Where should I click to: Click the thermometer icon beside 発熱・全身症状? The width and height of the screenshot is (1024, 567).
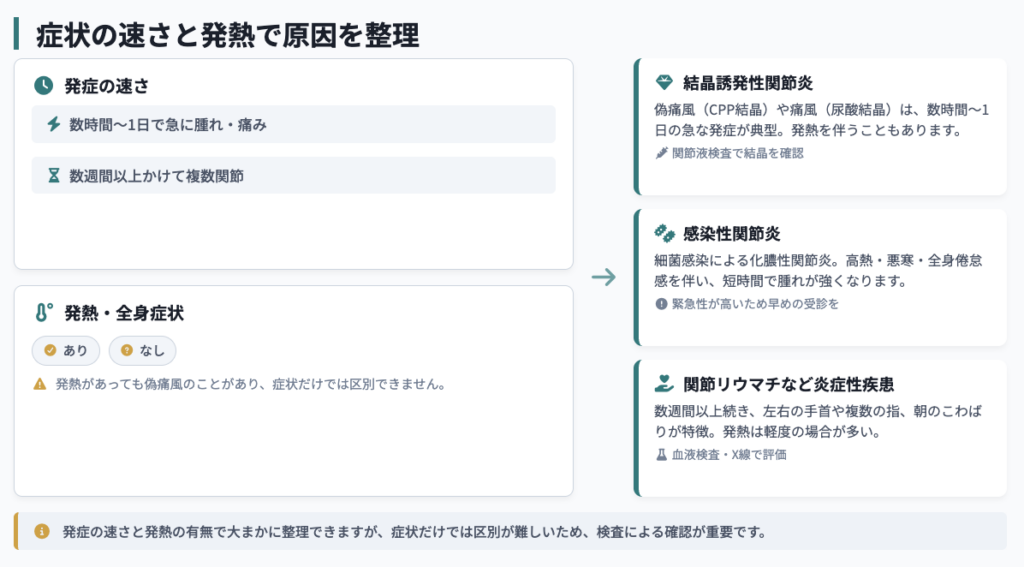point(44,313)
